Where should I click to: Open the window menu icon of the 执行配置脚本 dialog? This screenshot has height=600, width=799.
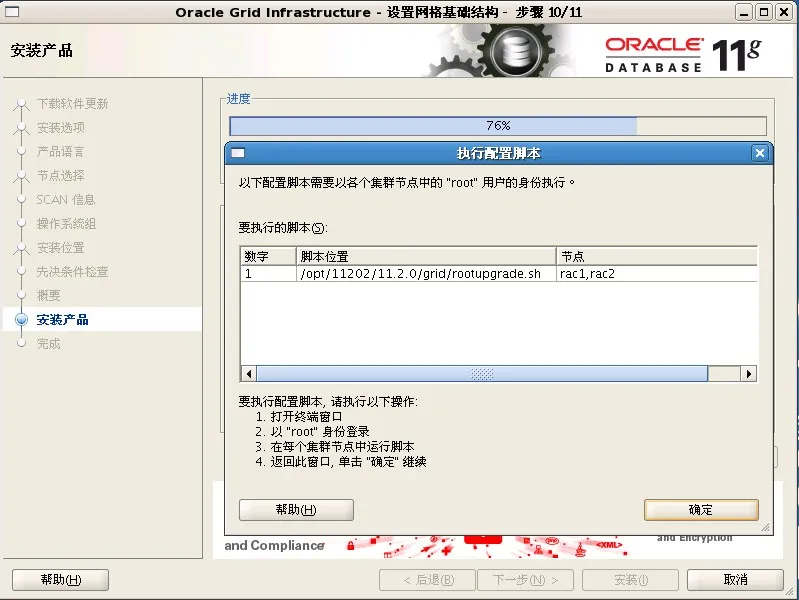pyautogui.click(x=238, y=153)
